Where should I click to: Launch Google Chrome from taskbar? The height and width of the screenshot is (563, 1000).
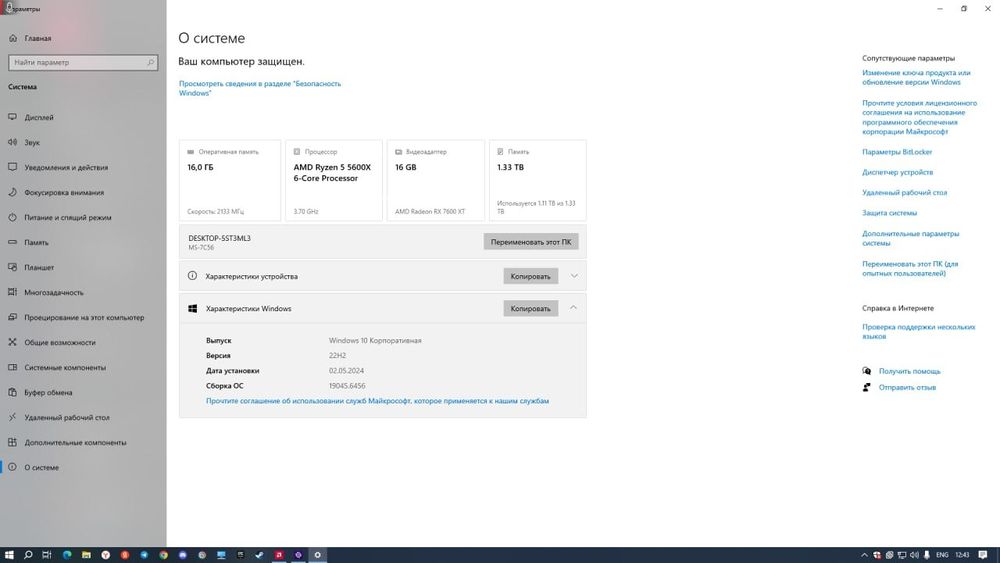(163, 555)
